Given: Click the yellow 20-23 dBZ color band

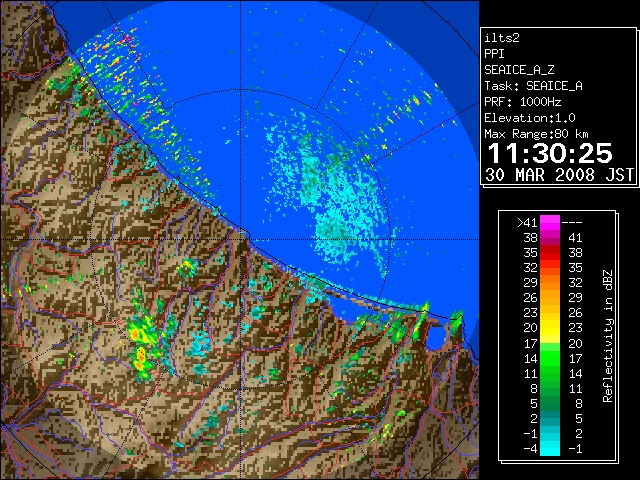Looking at the screenshot, I should (x=550, y=328).
